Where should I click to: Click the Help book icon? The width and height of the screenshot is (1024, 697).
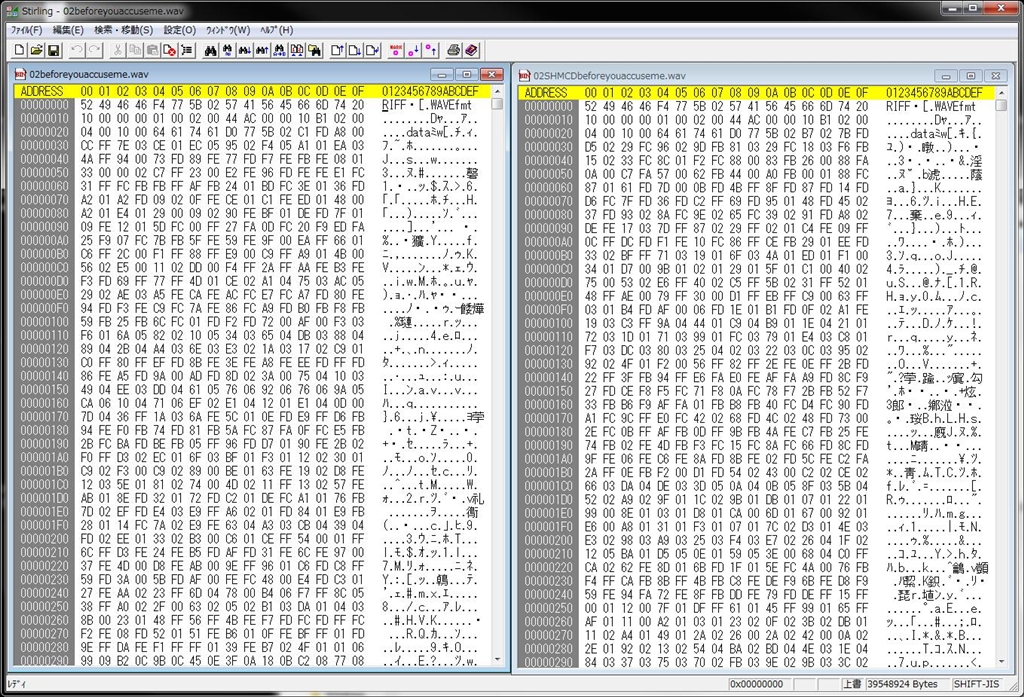click(x=471, y=49)
